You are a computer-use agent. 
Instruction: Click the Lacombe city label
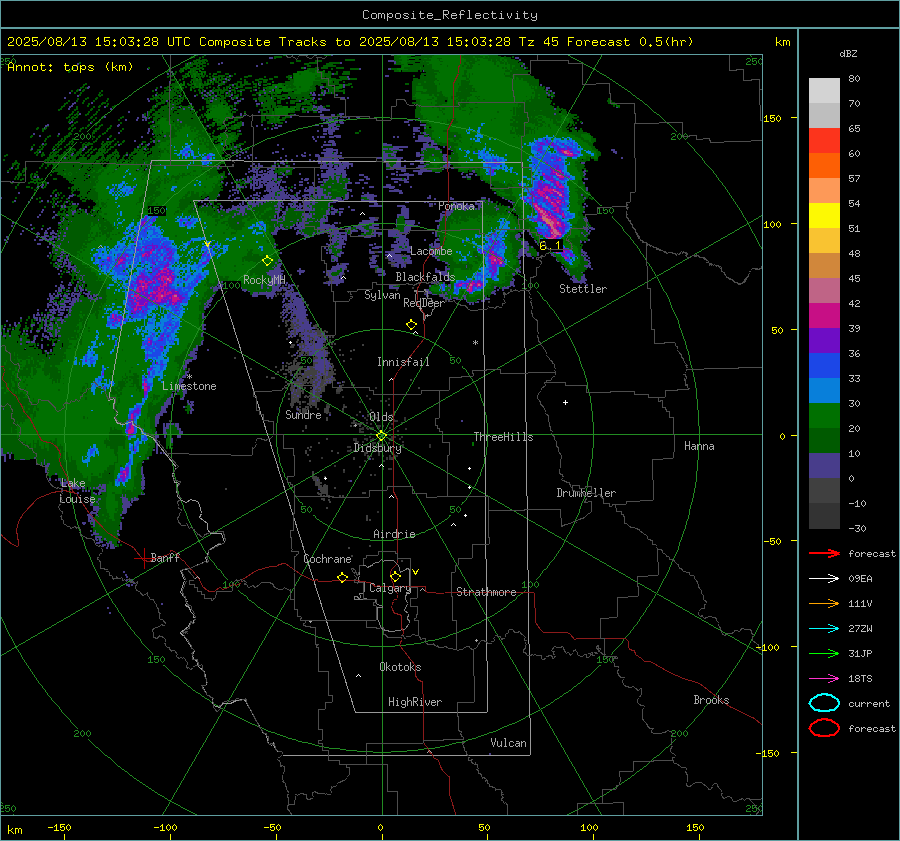(431, 251)
